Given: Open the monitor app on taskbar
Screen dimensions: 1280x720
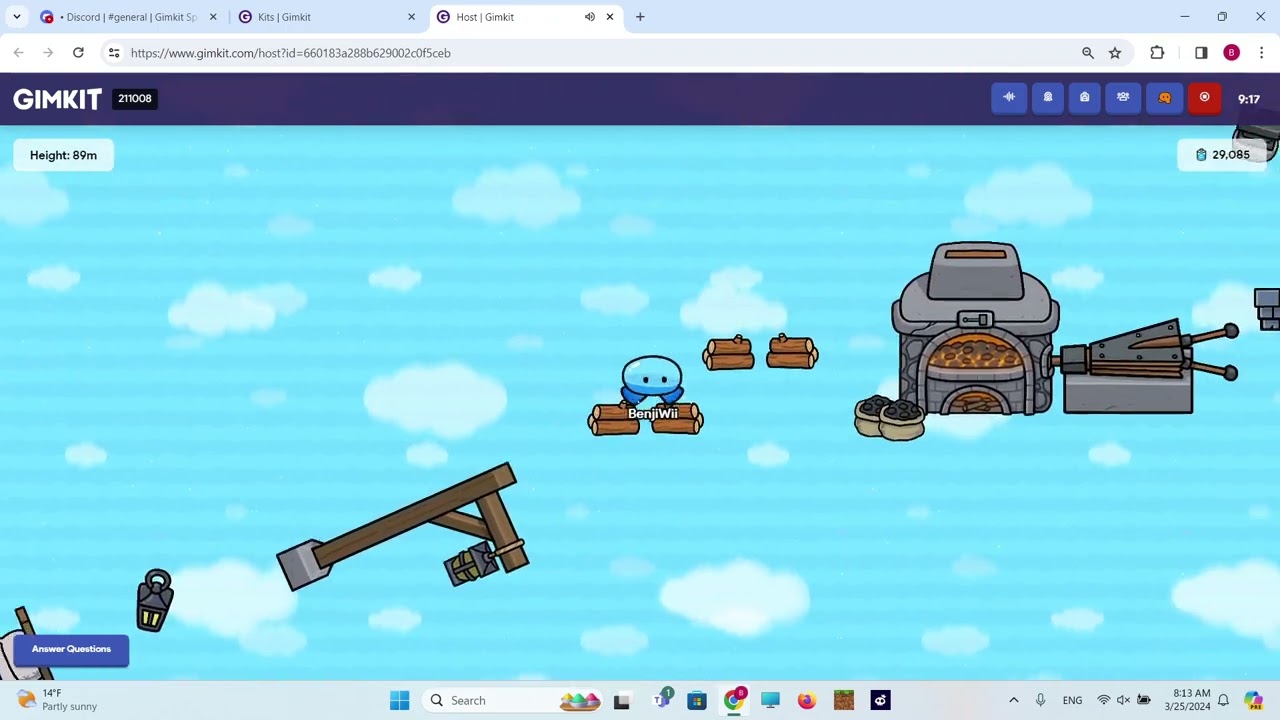Looking at the screenshot, I should [770, 700].
